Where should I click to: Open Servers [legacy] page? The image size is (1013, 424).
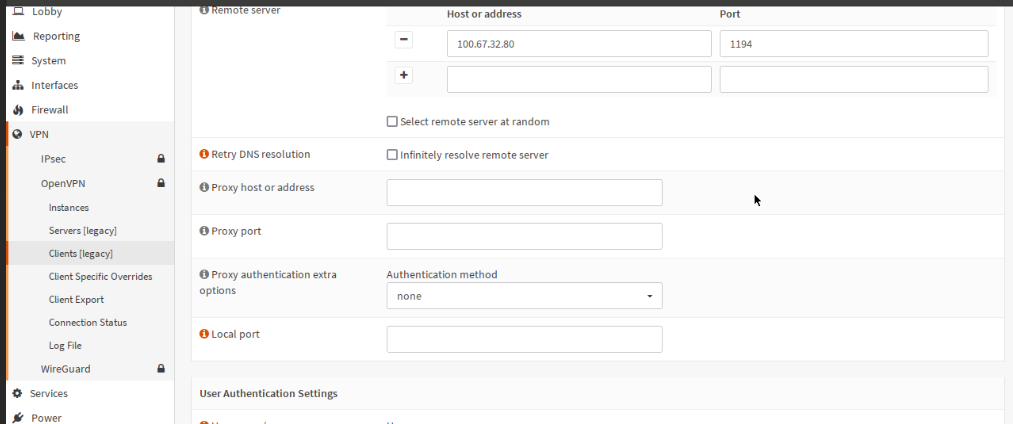(x=80, y=231)
